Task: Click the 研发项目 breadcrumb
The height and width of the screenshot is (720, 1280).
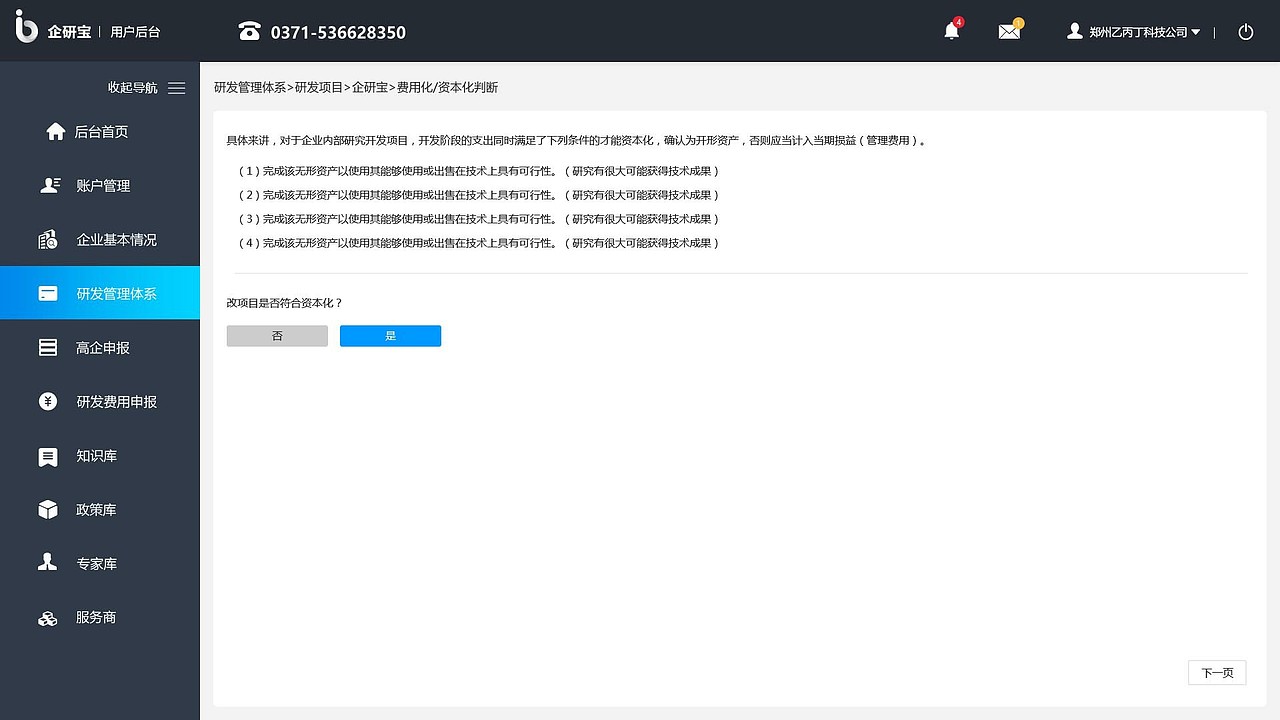Action: point(319,88)
